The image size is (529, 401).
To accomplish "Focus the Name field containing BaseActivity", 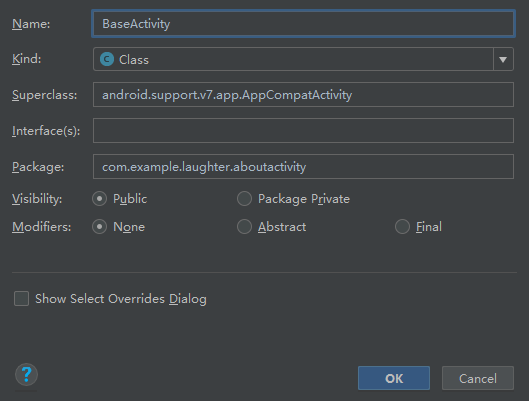I will tap(303, 24).
